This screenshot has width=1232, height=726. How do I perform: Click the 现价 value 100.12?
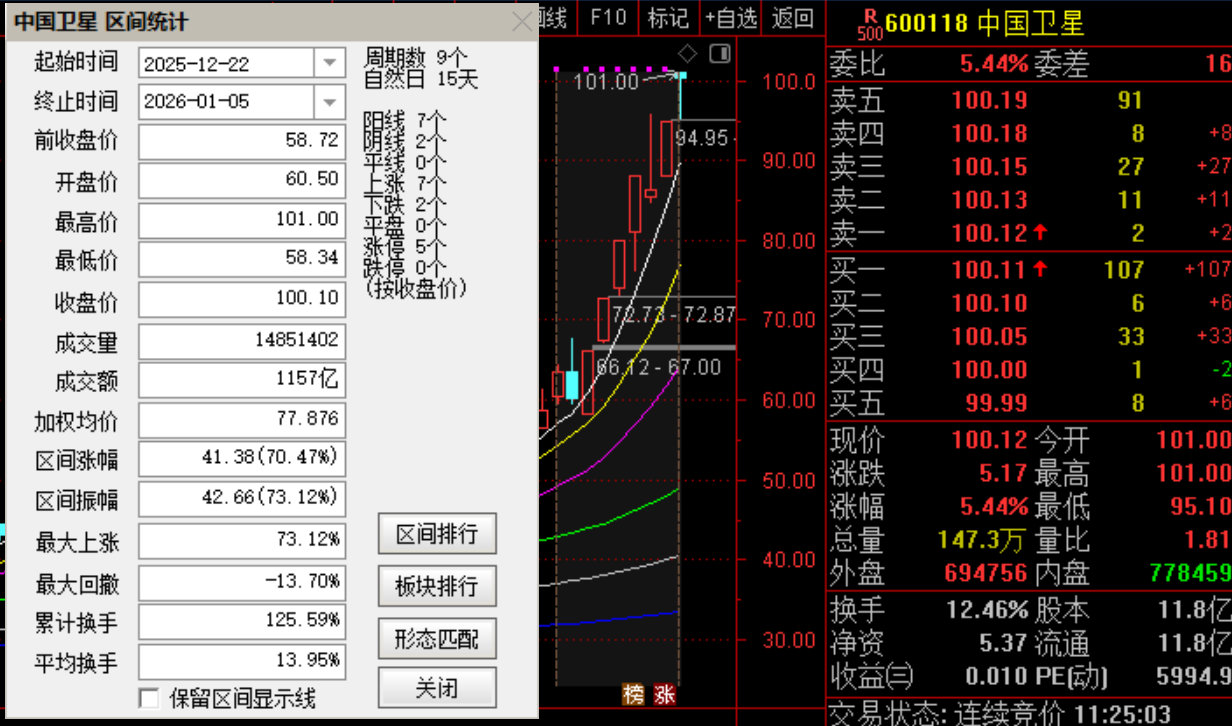[989, 440]
